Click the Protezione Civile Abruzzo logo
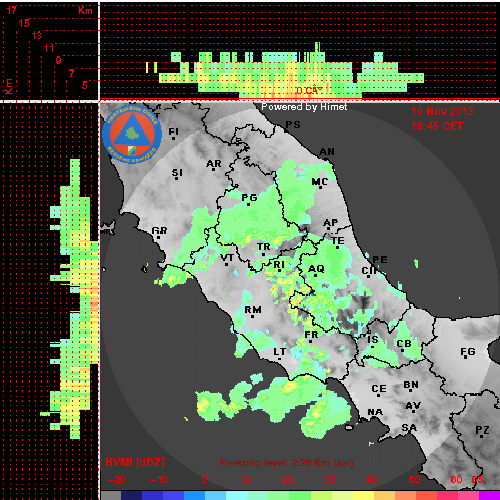 [132, 134]
